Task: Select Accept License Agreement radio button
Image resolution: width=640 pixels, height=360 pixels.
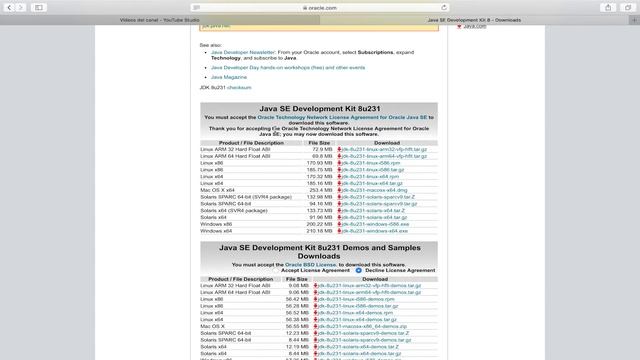Action: [x=276, y=270]
